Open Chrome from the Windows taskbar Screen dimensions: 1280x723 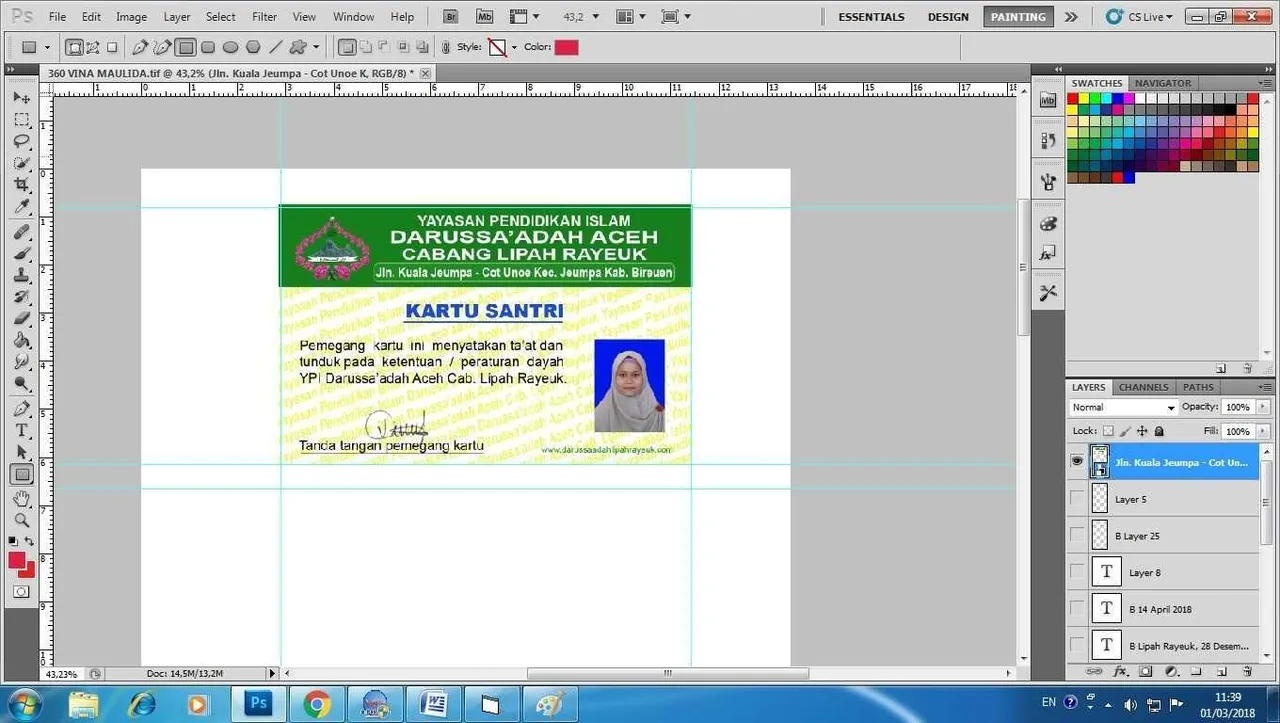(317, 704)
